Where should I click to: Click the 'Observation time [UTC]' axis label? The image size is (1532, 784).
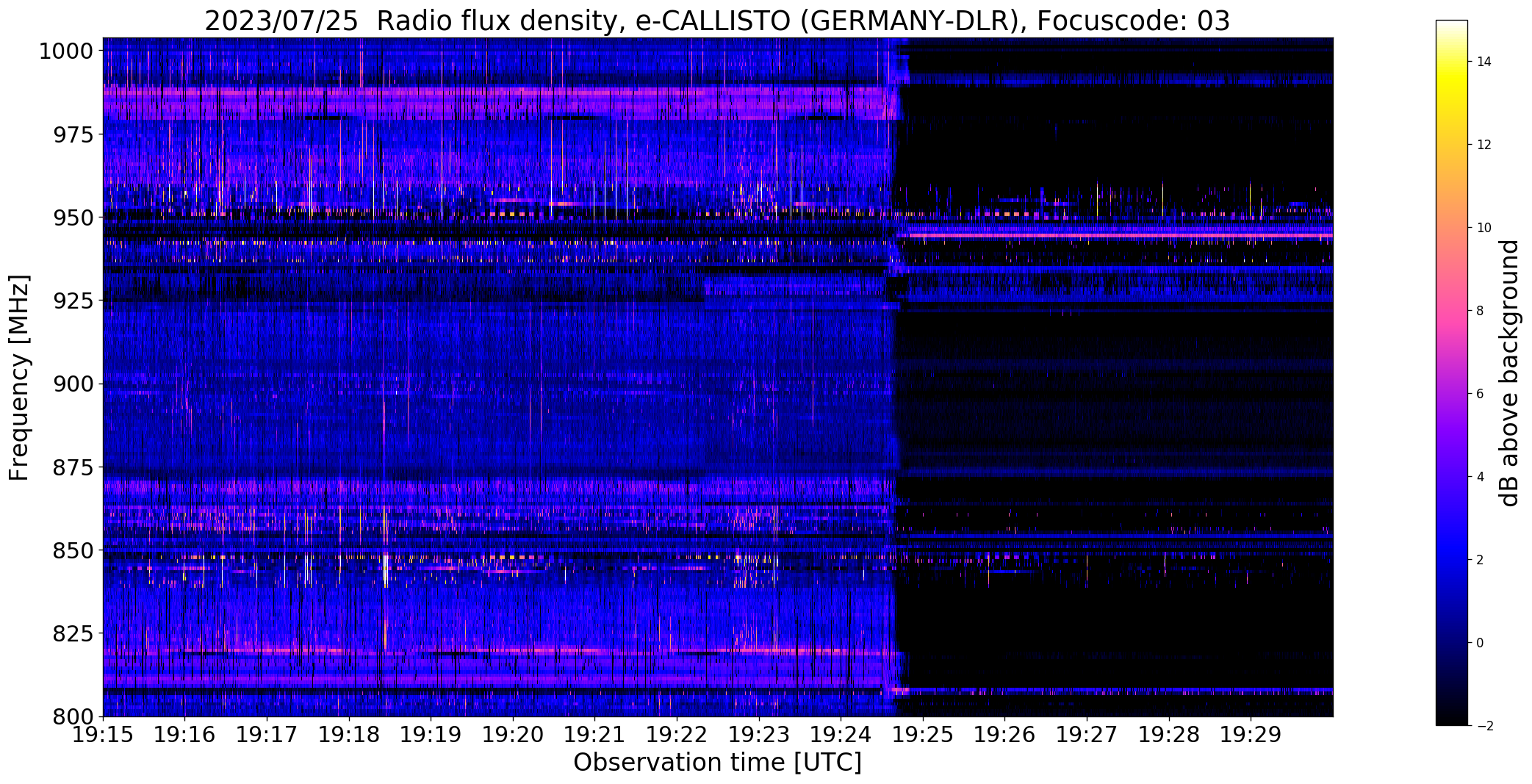(x=717, y=763)
